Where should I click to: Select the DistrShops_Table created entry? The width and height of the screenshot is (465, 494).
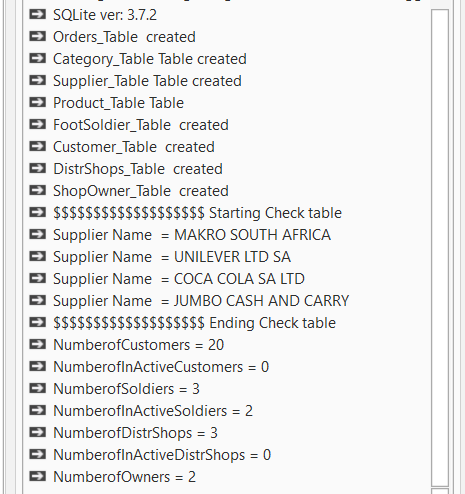tap(138, 169)
